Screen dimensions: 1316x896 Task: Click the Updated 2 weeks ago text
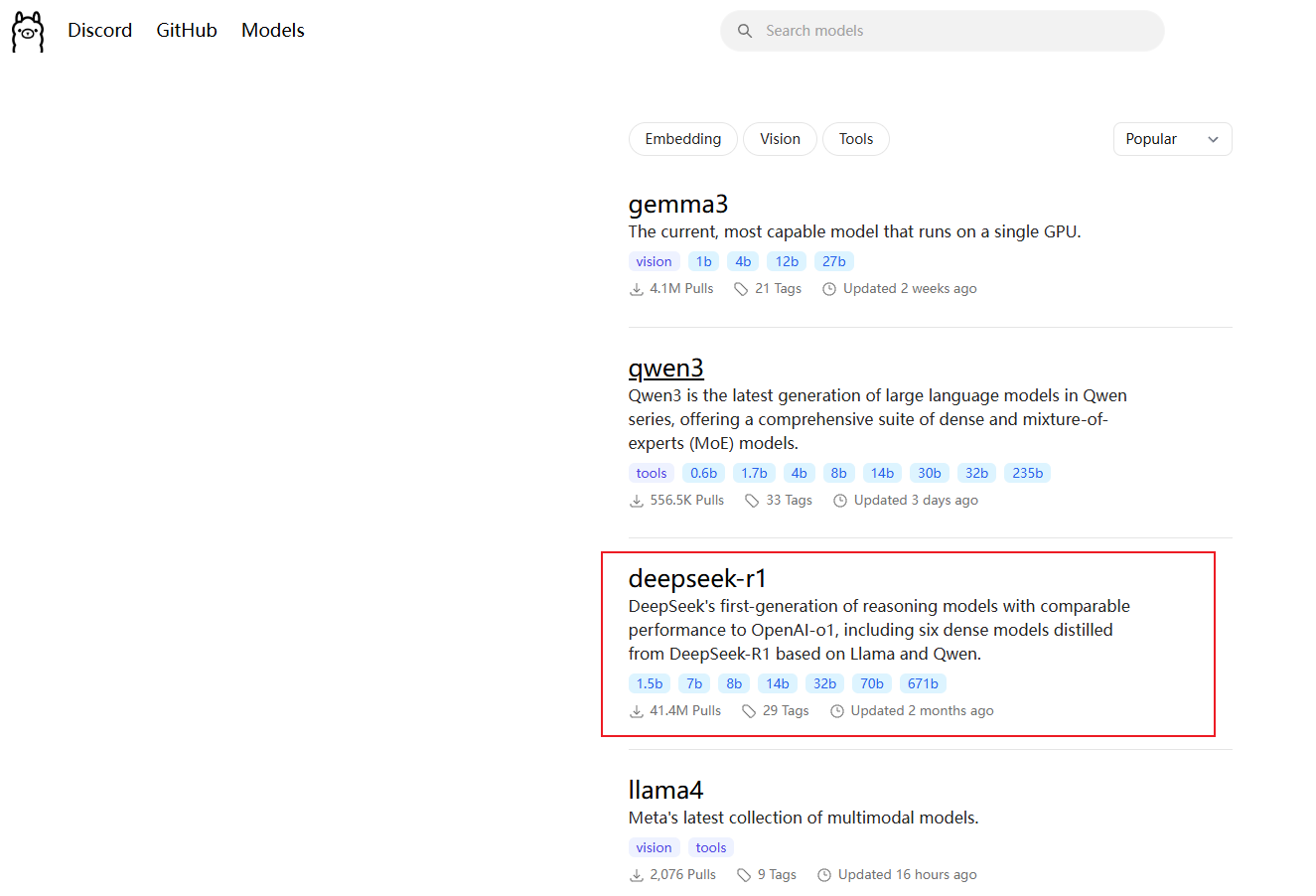[910, 289]
